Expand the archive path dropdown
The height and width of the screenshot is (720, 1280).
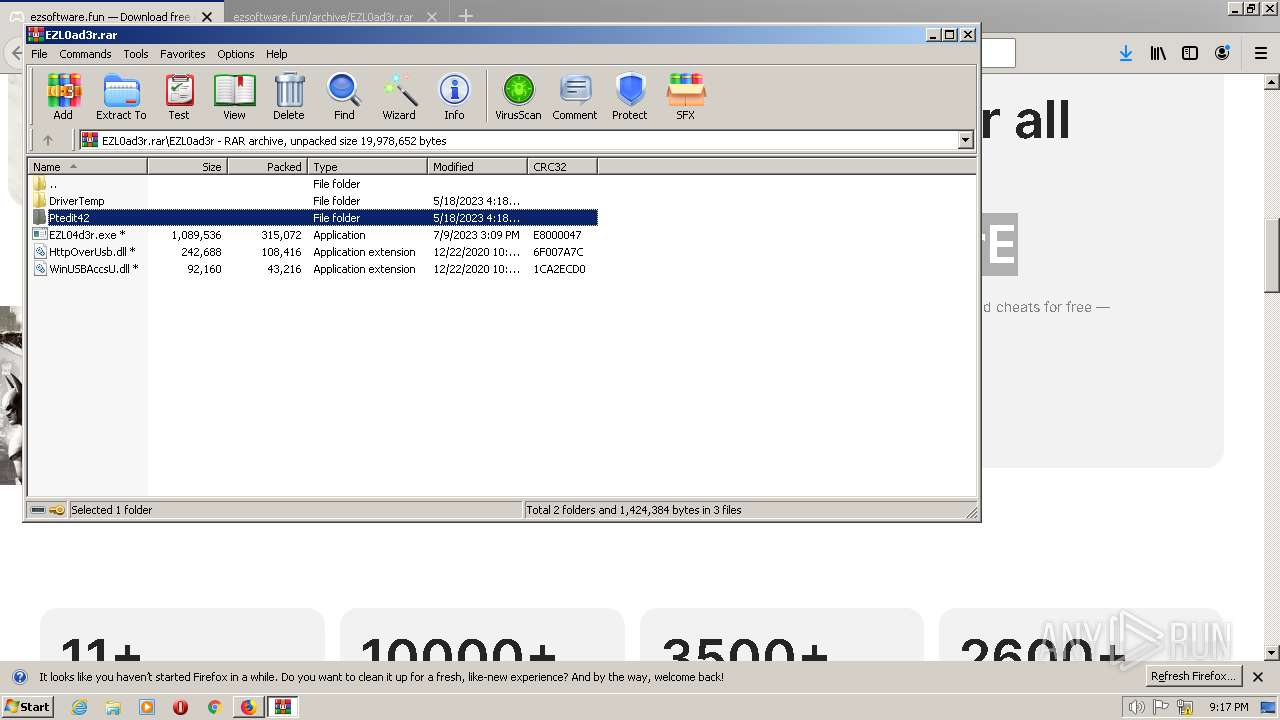[966, 140]
